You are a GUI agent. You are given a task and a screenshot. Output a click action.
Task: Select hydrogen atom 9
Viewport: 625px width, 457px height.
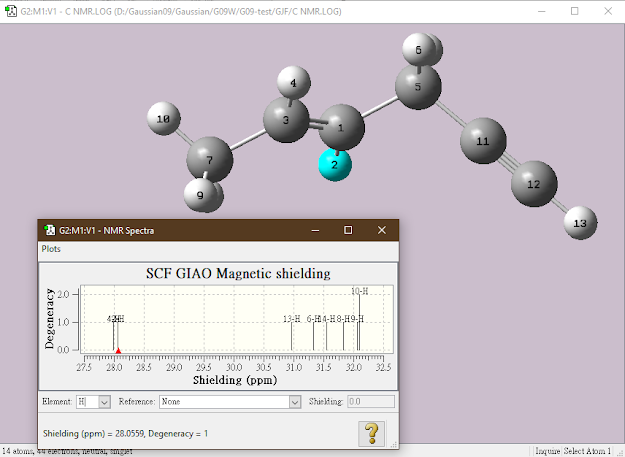coord(200,195)
